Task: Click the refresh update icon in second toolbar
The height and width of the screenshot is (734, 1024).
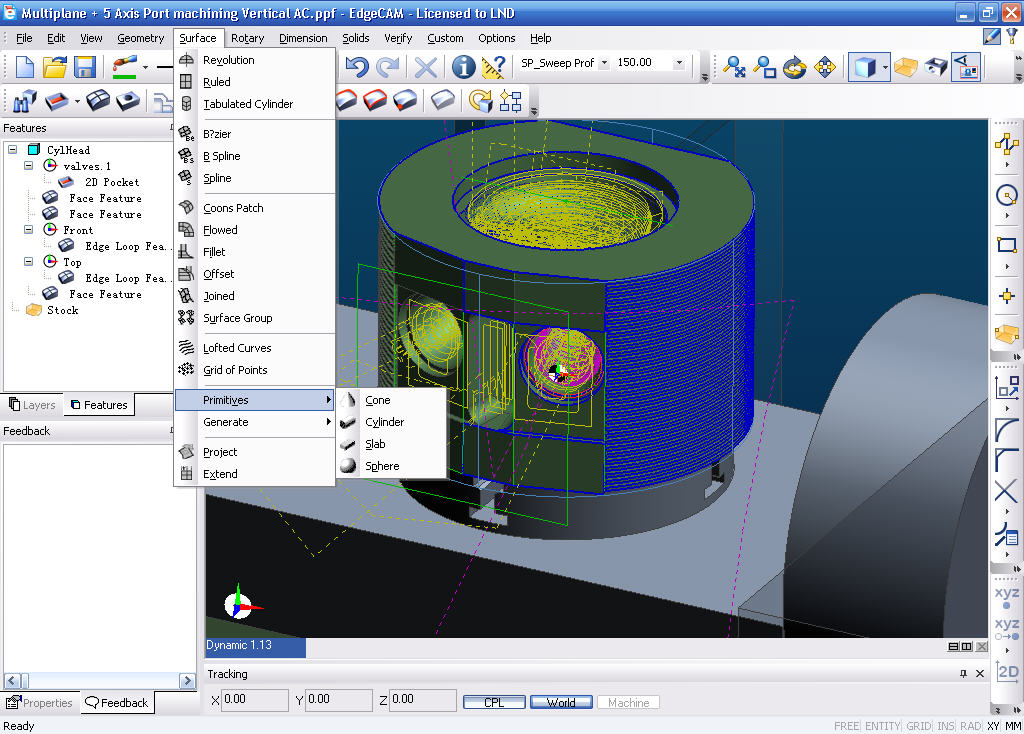Action: [x=480, y=101]
